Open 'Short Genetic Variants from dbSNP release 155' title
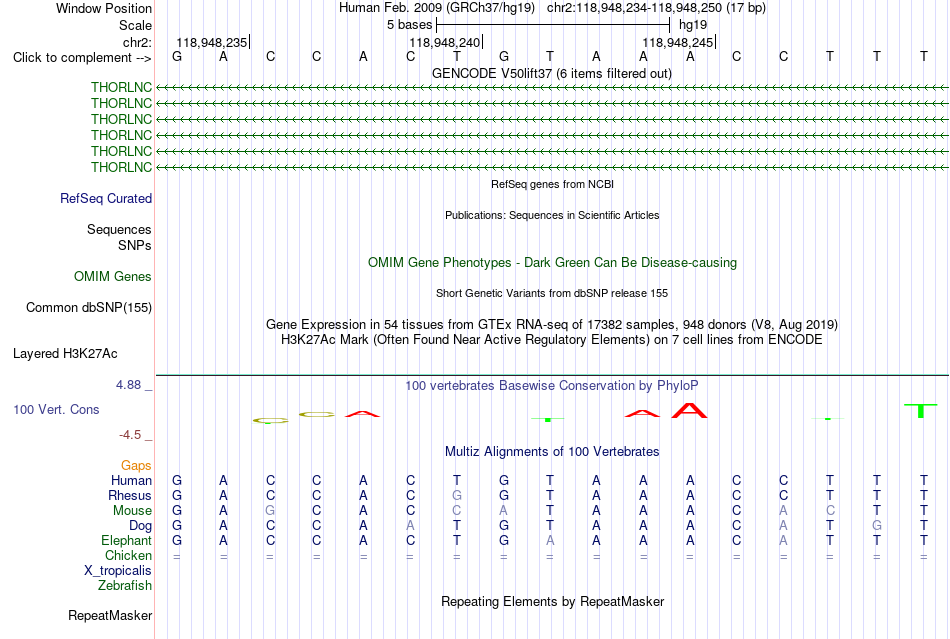This screenshot has height=639, width=950. 552,293
